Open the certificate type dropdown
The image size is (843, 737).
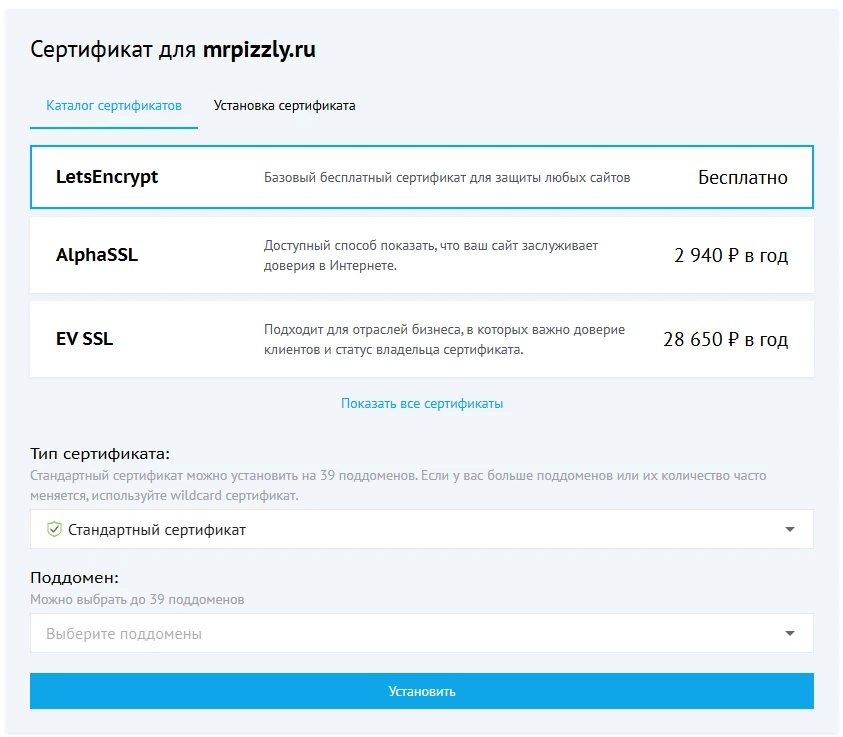click(x=420, y=529)
